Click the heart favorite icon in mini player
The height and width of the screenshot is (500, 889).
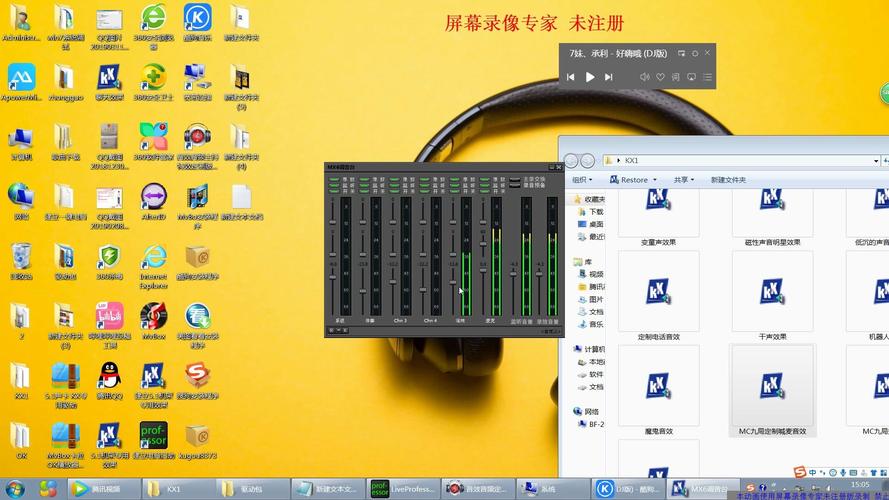[661, 77]
